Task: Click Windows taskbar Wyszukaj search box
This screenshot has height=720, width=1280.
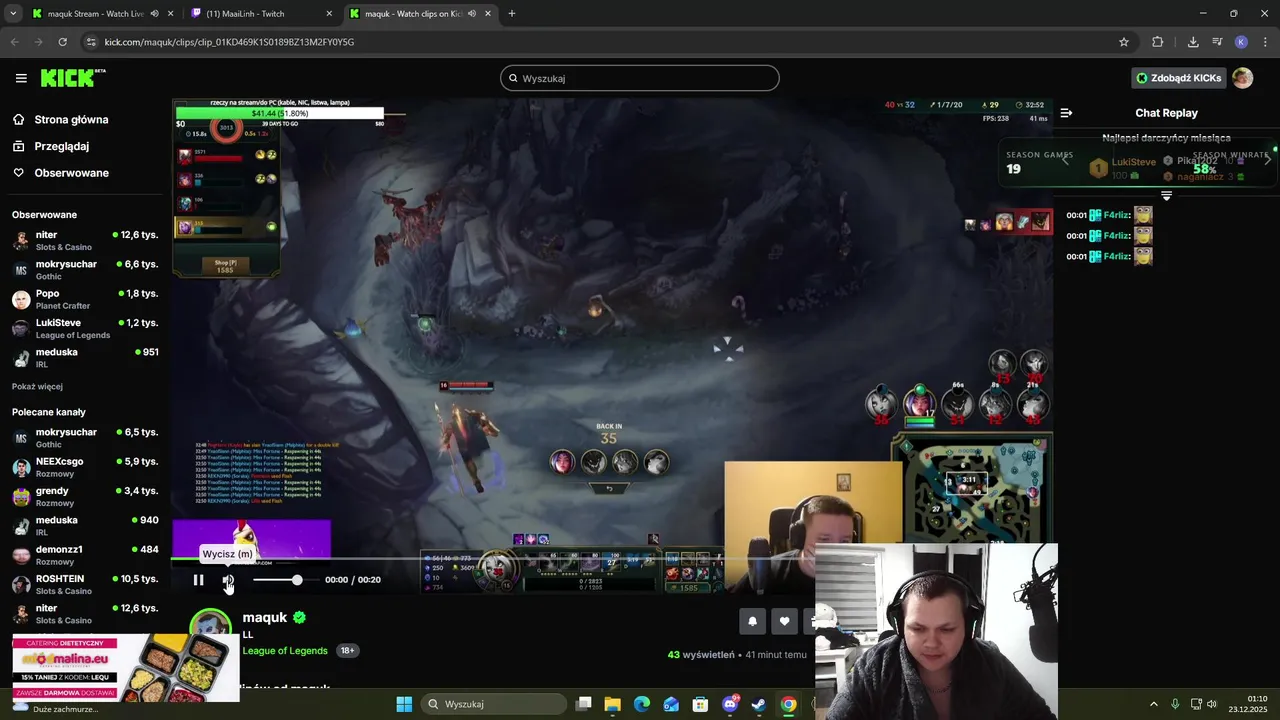Action: pyautogui.click(x=494, y=704)
